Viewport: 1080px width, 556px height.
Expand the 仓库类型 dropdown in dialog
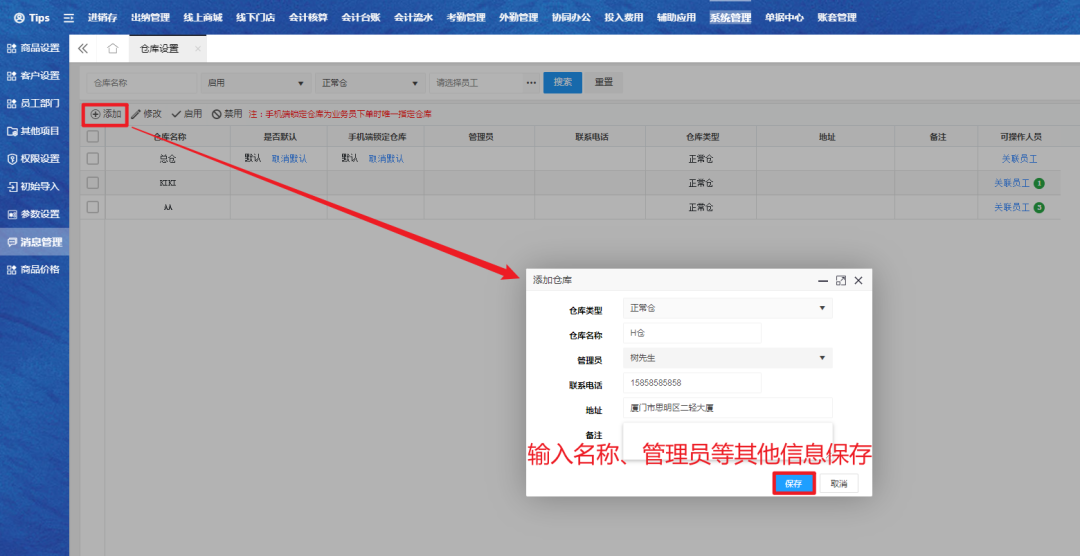tap(727, 308)
